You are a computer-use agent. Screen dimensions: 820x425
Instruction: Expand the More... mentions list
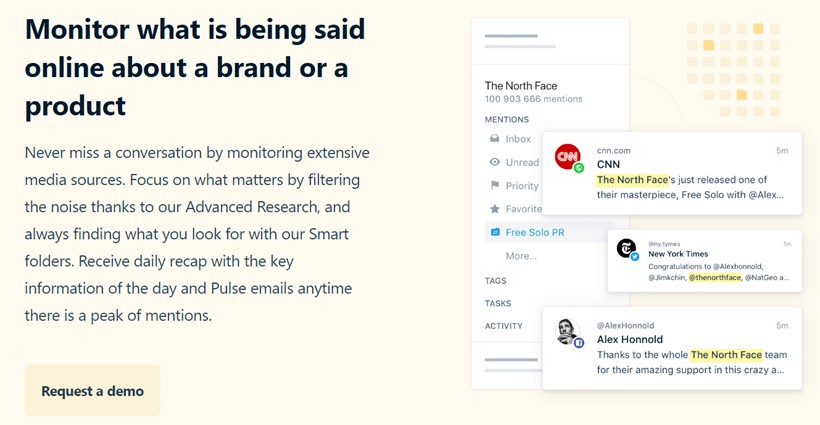pos(521,256)
